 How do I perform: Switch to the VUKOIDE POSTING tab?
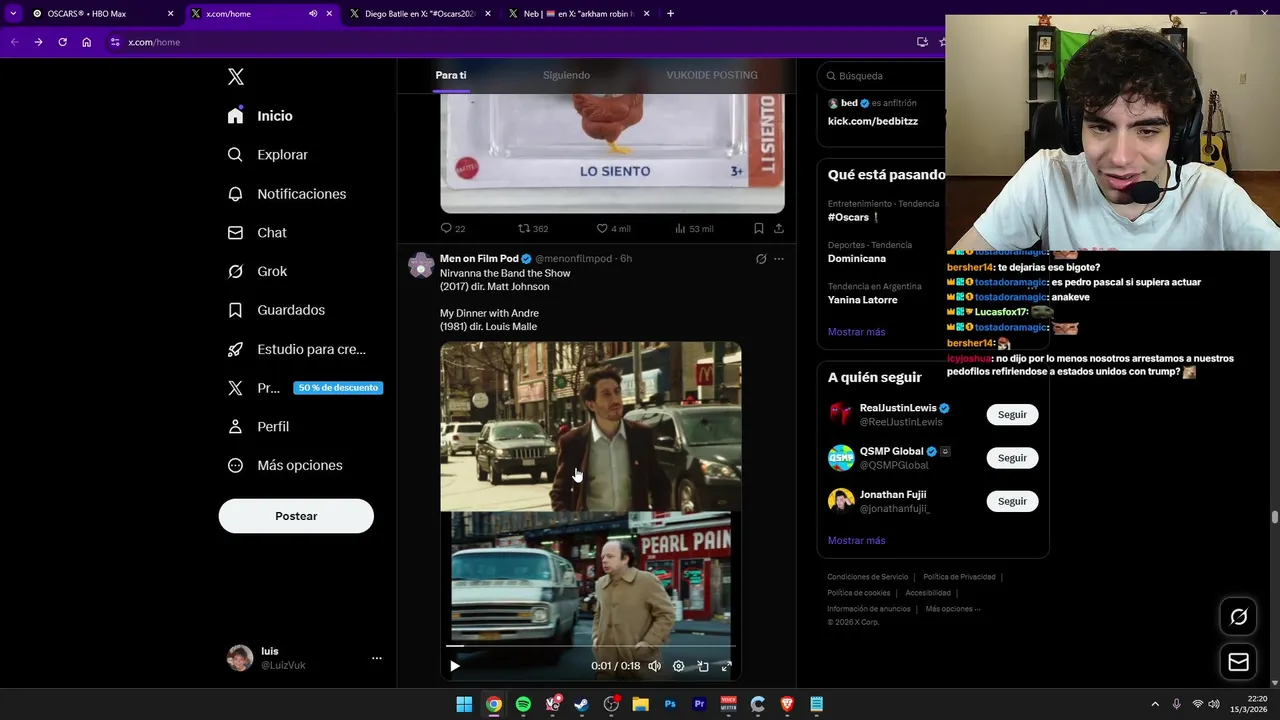click(x=712, y=75)
